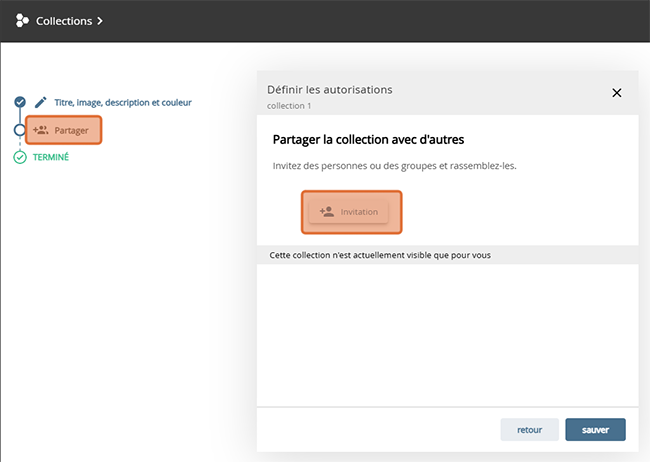The width and height of the screenshot is (650, 462).
Task: Save permissions with the sauver button
Action: [x=595, y=430]
